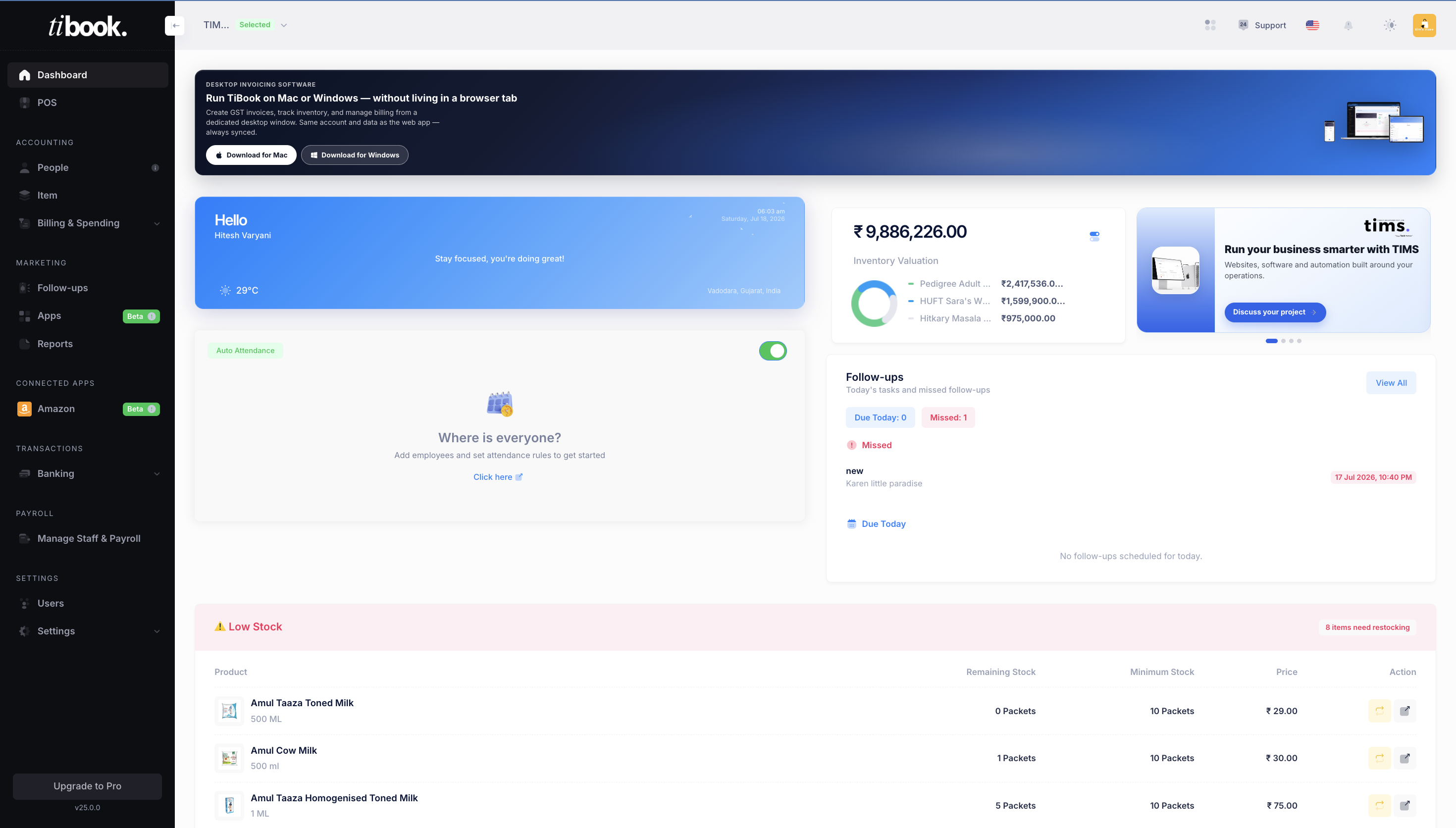Expand the company selector dropdown

[284, 26]
